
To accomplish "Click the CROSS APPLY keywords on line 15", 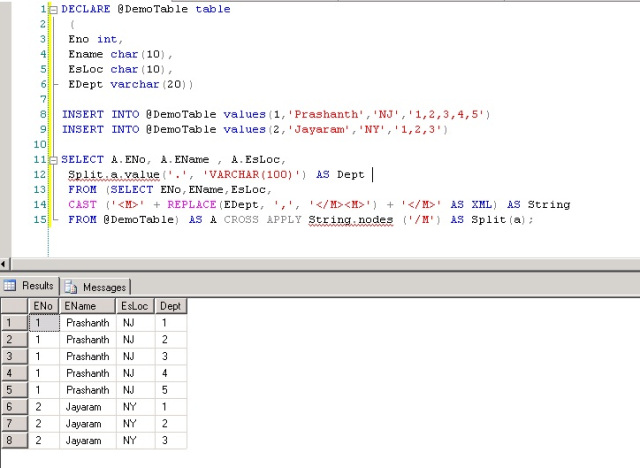I will (x=262, y=220).
